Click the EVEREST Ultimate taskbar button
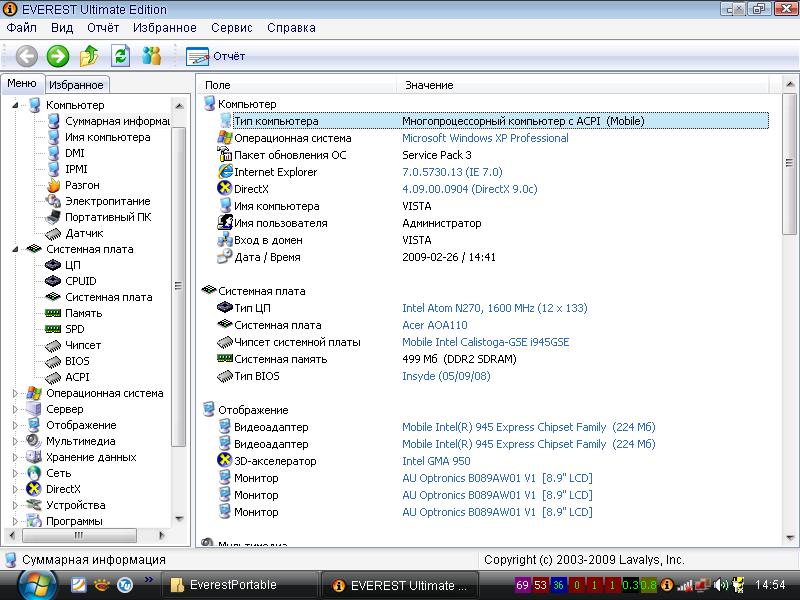 401,585
